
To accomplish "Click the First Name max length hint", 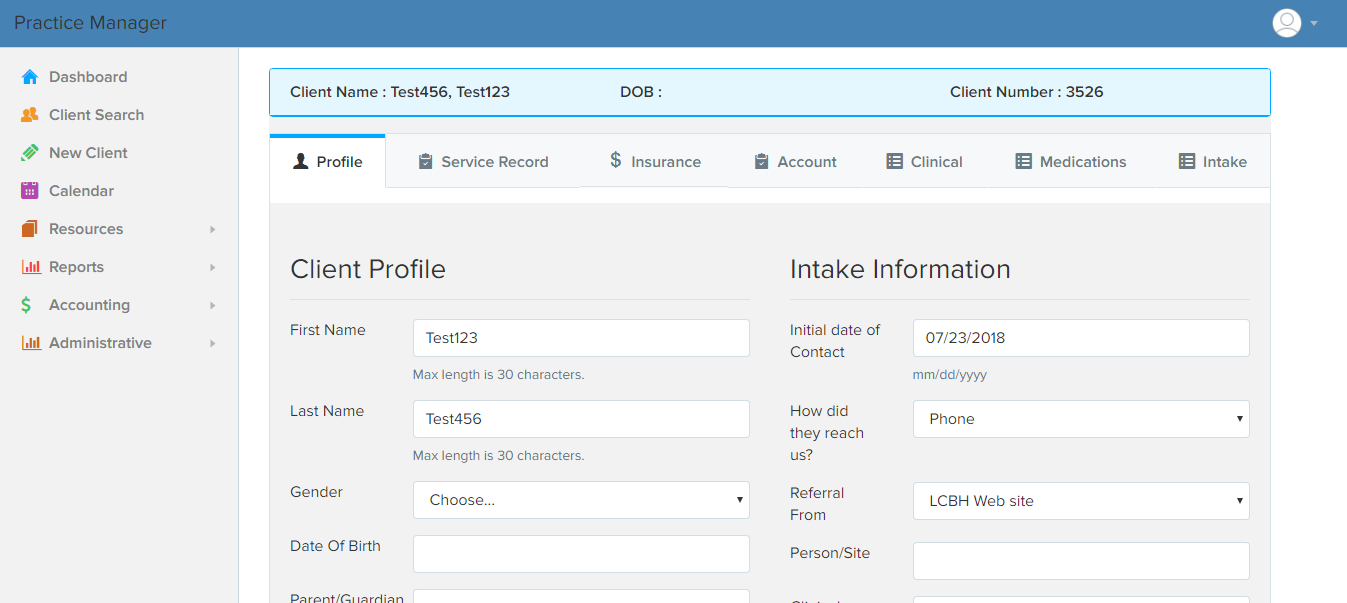I will pyautogui.click(x=498, y=375).
